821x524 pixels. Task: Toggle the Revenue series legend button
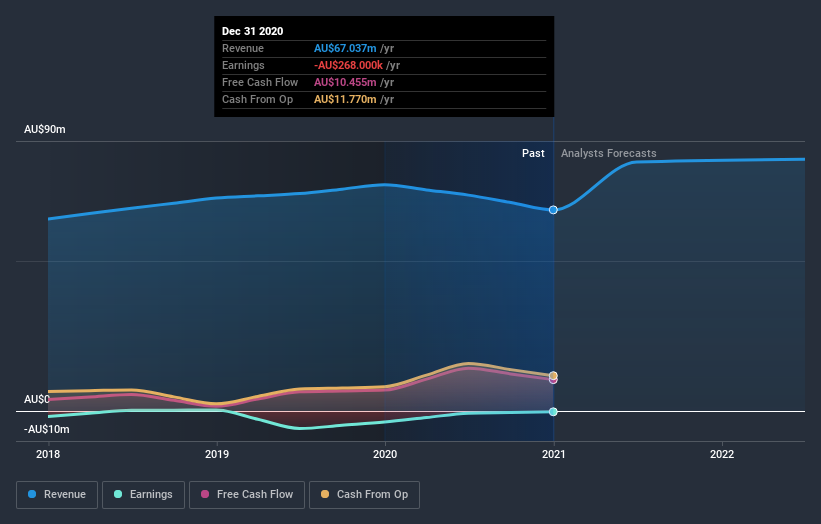pyautogui.click(x=57, y=495)
